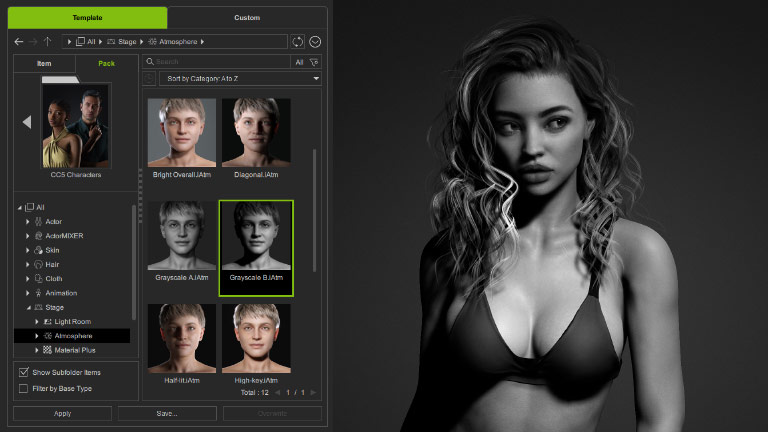
Task: Click the Light Room folder icon
Action: pos(48,322)
